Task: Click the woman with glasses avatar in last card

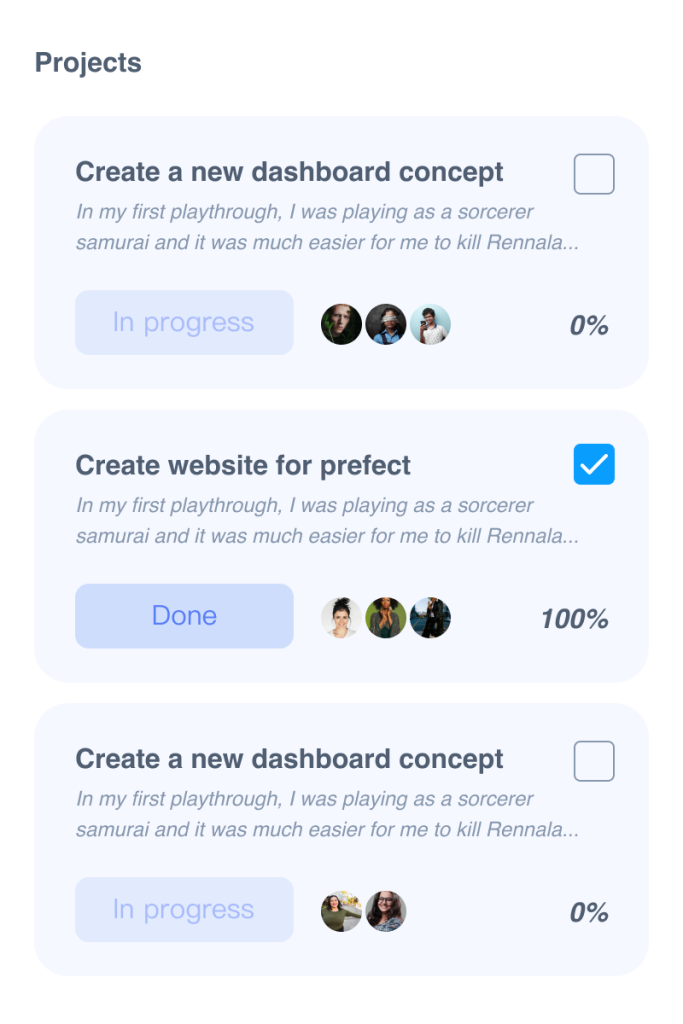Action: point(385,911)
